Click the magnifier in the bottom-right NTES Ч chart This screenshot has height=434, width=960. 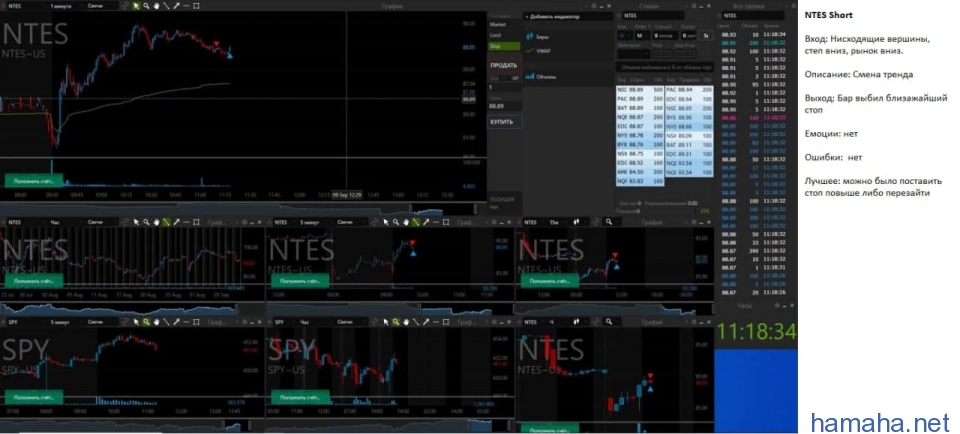tap(609, 322)
